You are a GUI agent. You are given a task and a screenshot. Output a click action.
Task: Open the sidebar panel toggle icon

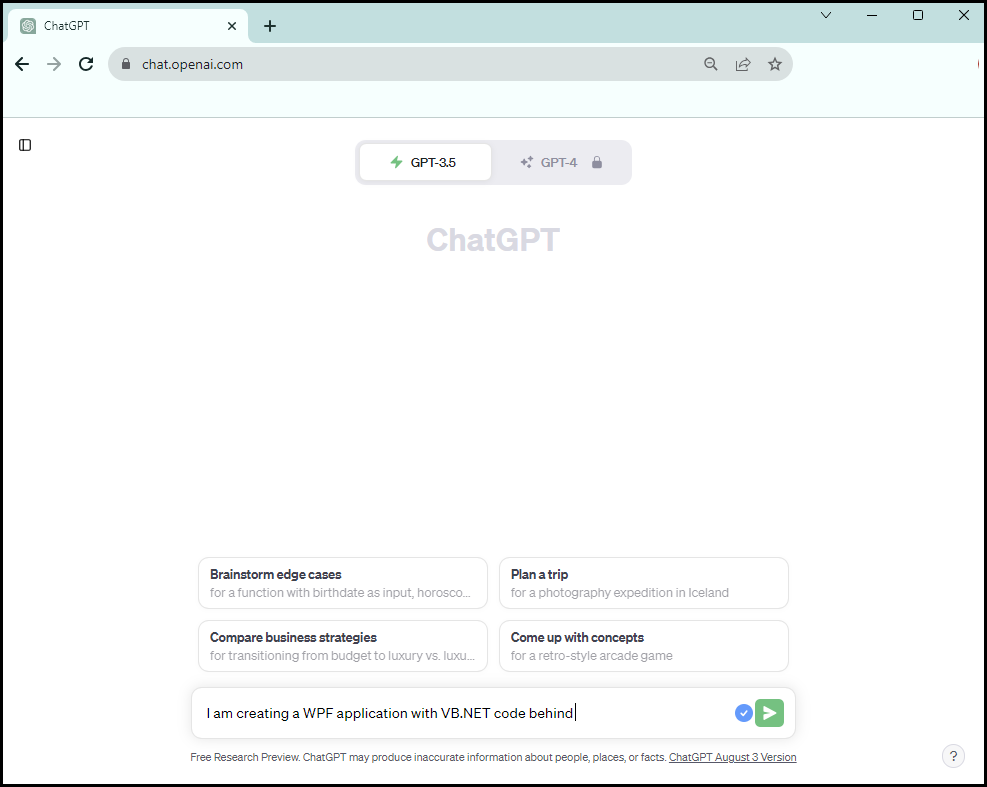tap(25, 145)
